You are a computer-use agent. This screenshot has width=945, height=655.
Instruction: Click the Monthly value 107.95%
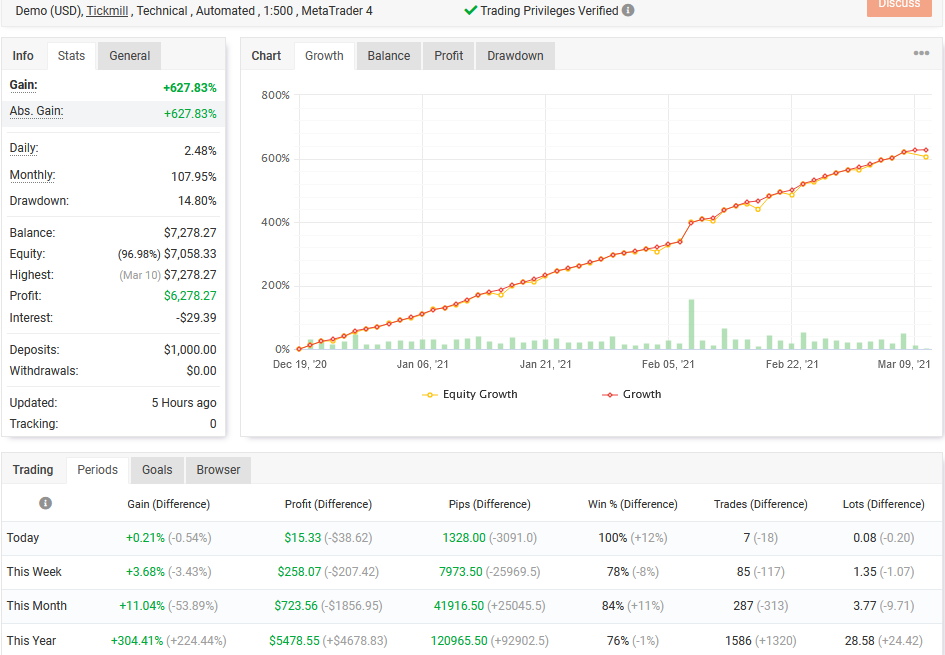193,177
